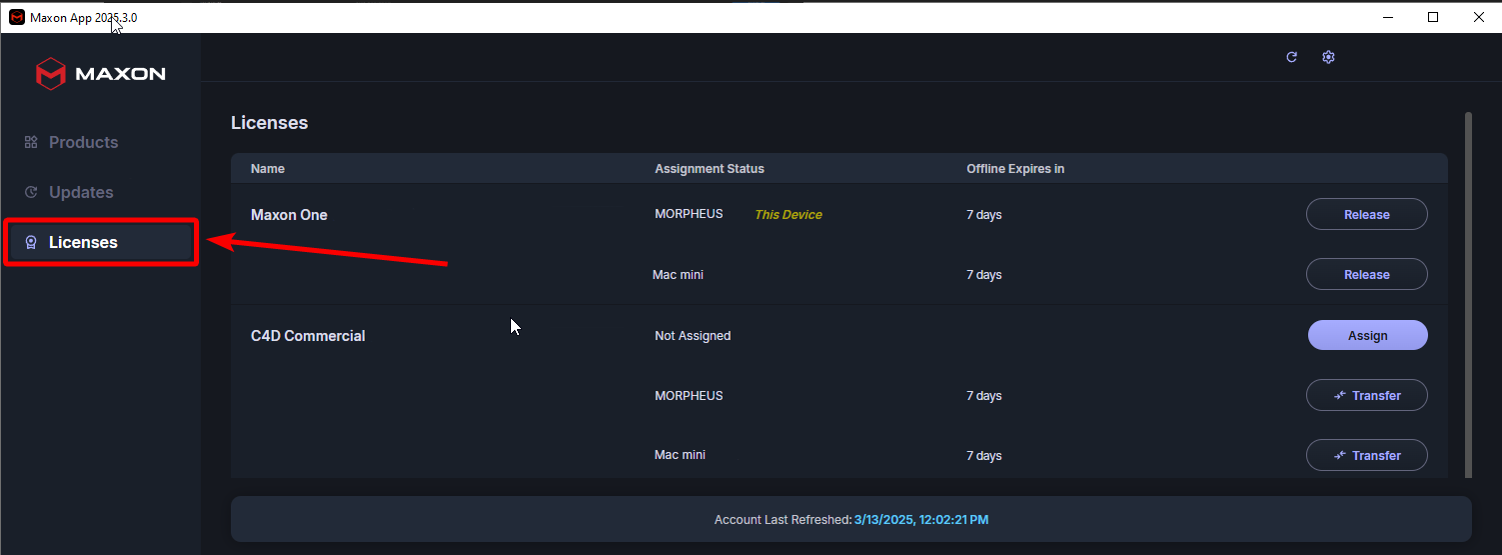The image size is (1502, 555).
Task: Close the Maxon App window
Action: (x=1479, y=17)
